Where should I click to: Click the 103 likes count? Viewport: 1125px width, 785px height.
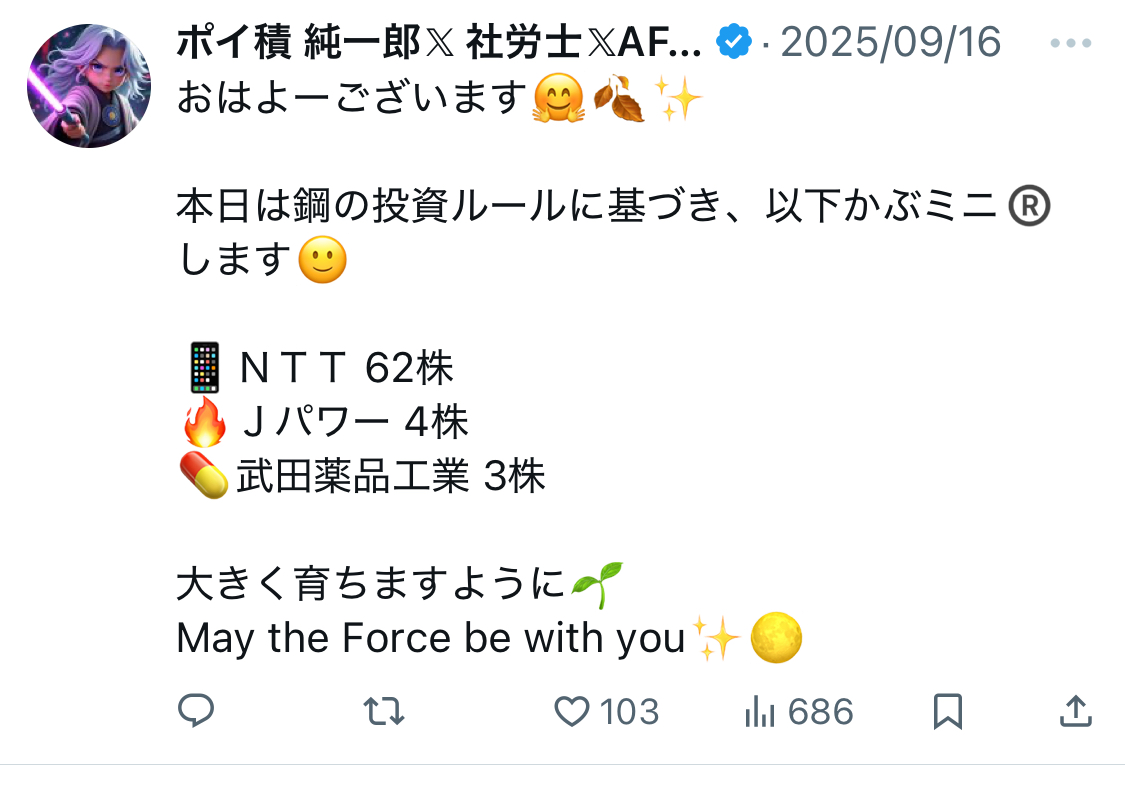coord(629,712)
